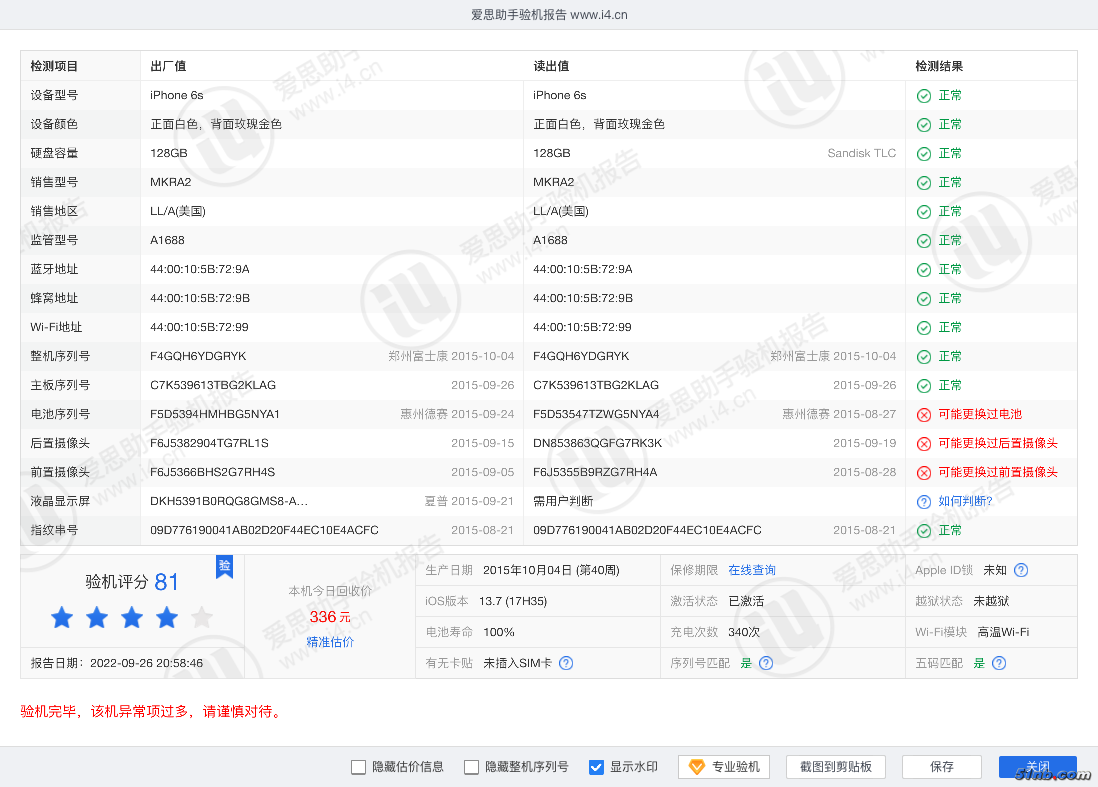Click red X icon for 后置摄像头
The width and height of the screenshot is (1098, 787).
tap(924, 444)
